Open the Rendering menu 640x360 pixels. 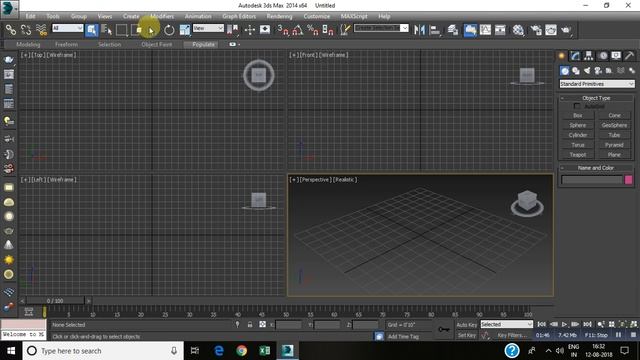(x=279, y=16)
